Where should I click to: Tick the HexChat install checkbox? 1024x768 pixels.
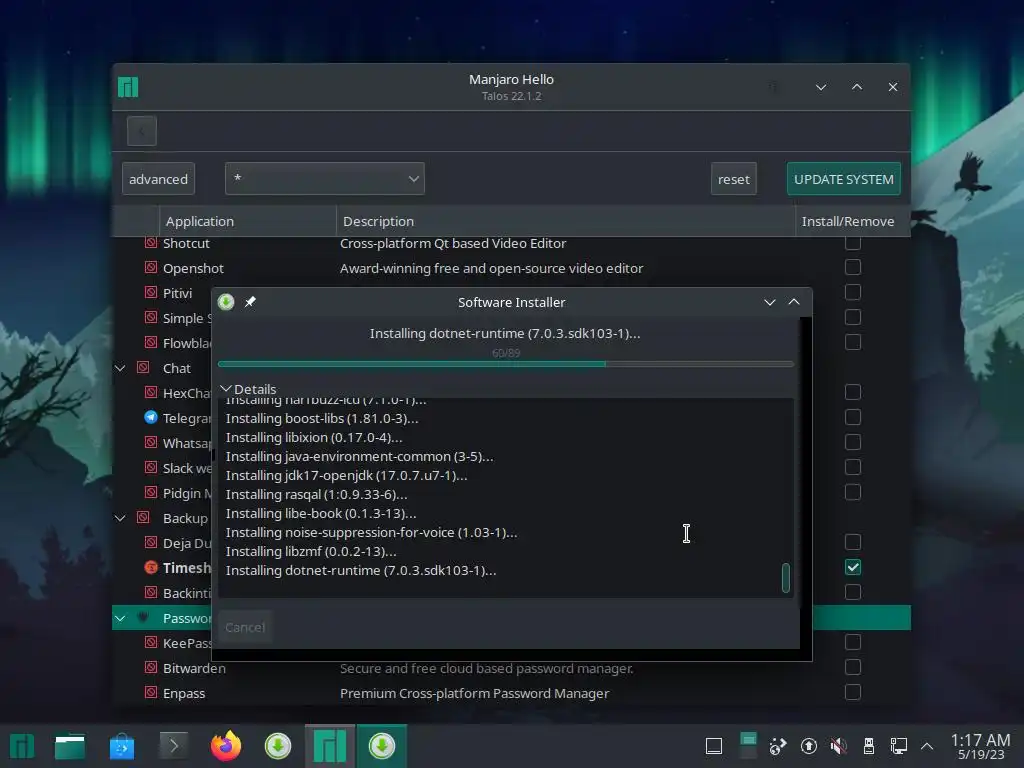pos(852,392)
